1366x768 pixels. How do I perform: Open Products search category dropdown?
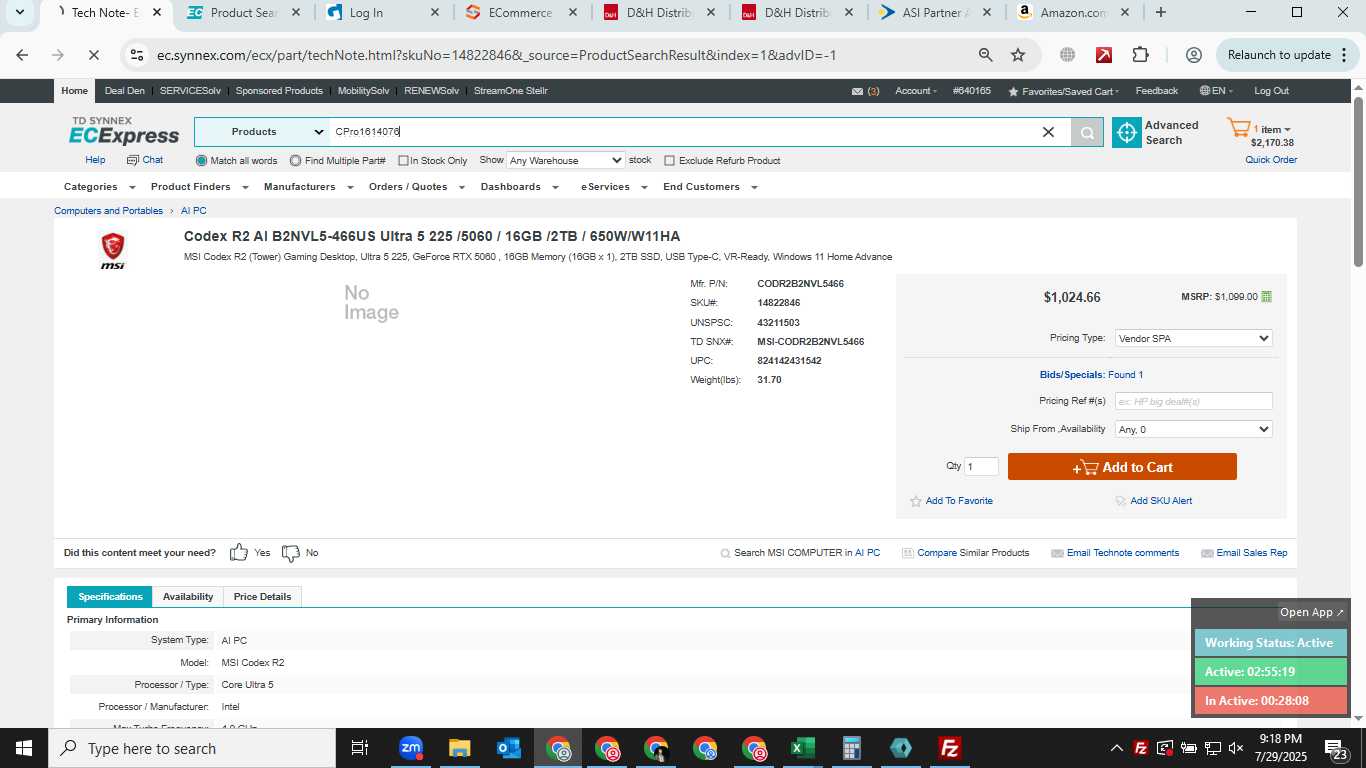[x=262, y=132]
